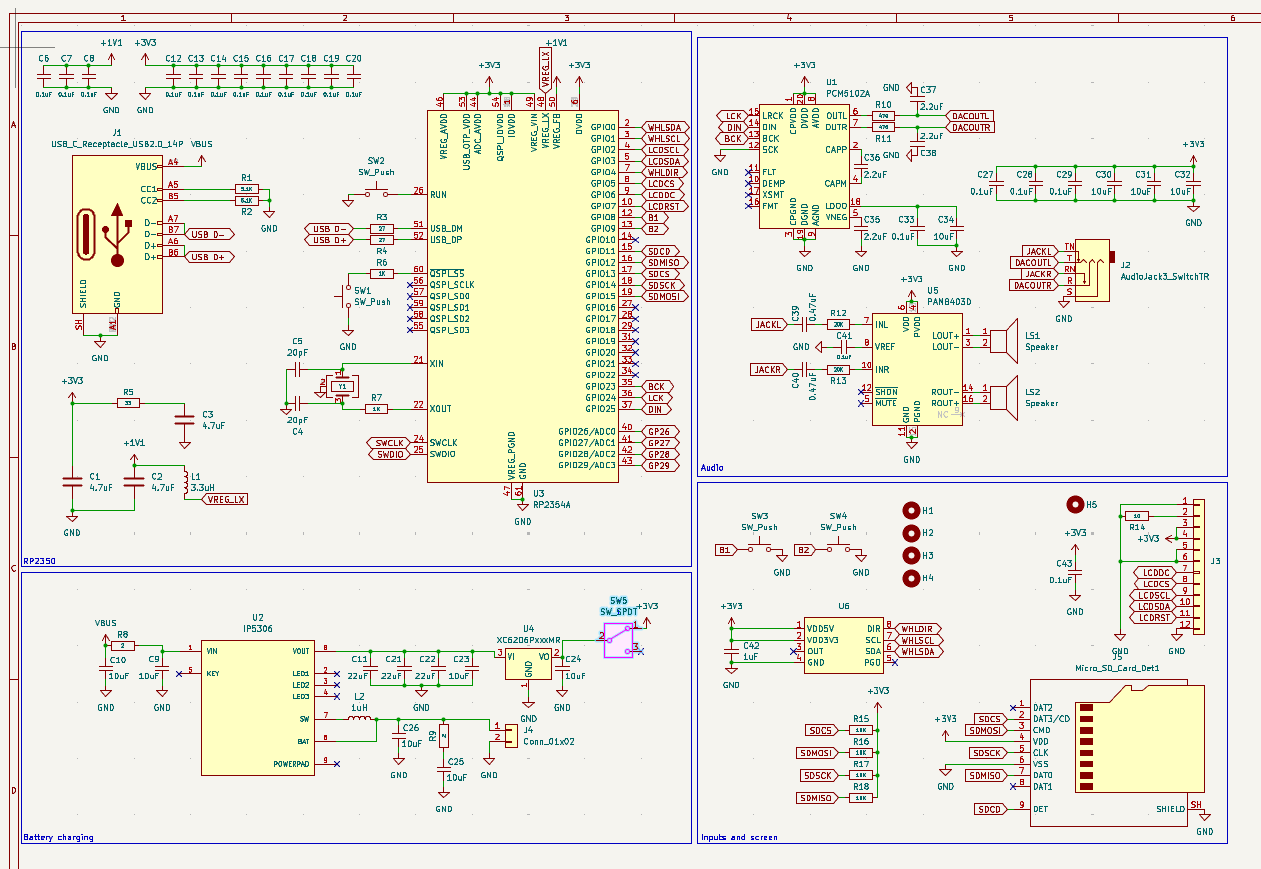Click the JACKL label before C39
Image resolution: width=1261 pixels, height=869 pixels.
769,325
